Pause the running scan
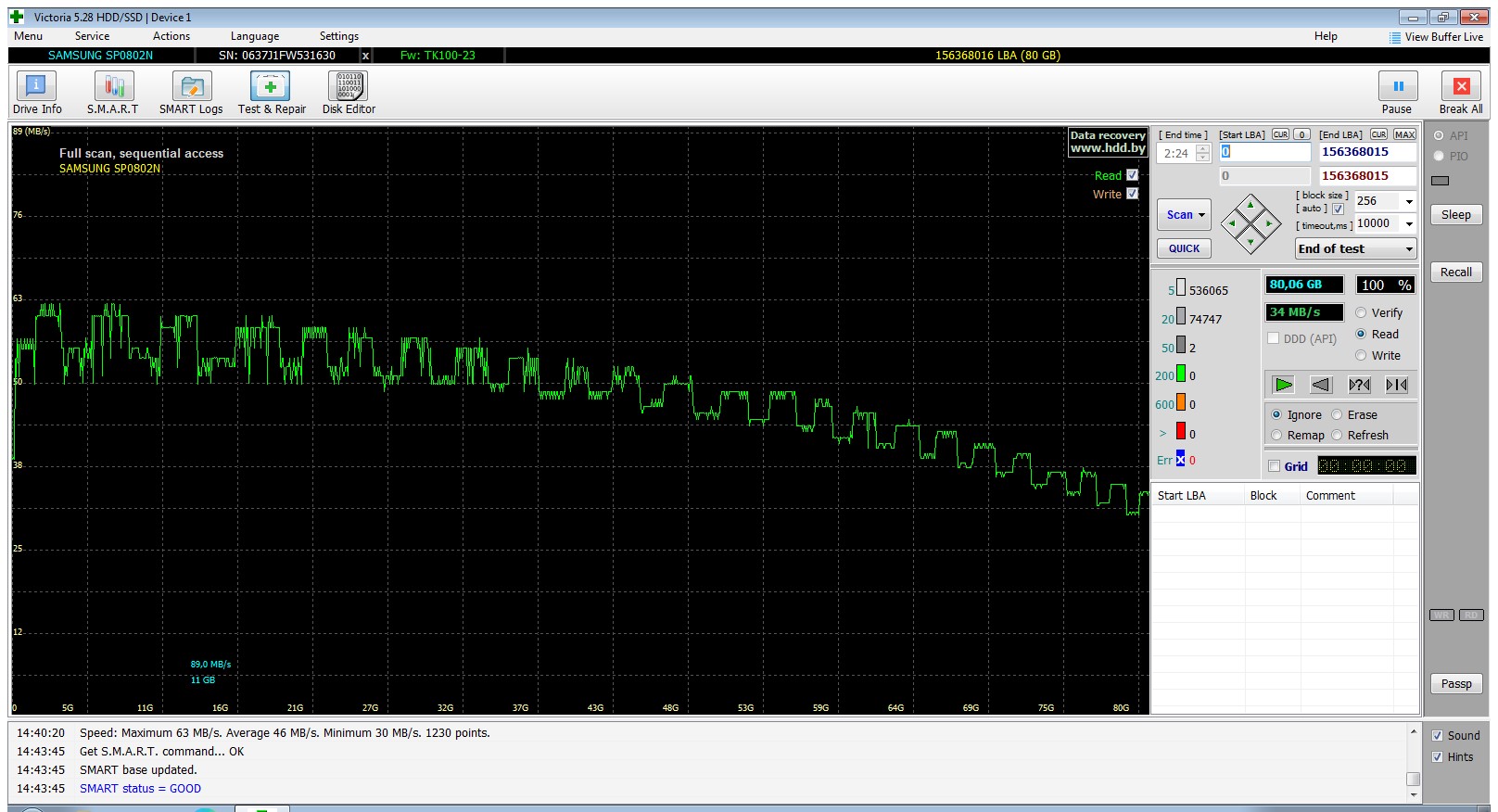The image size is (1498, 812). click(x=1397, y=94)
